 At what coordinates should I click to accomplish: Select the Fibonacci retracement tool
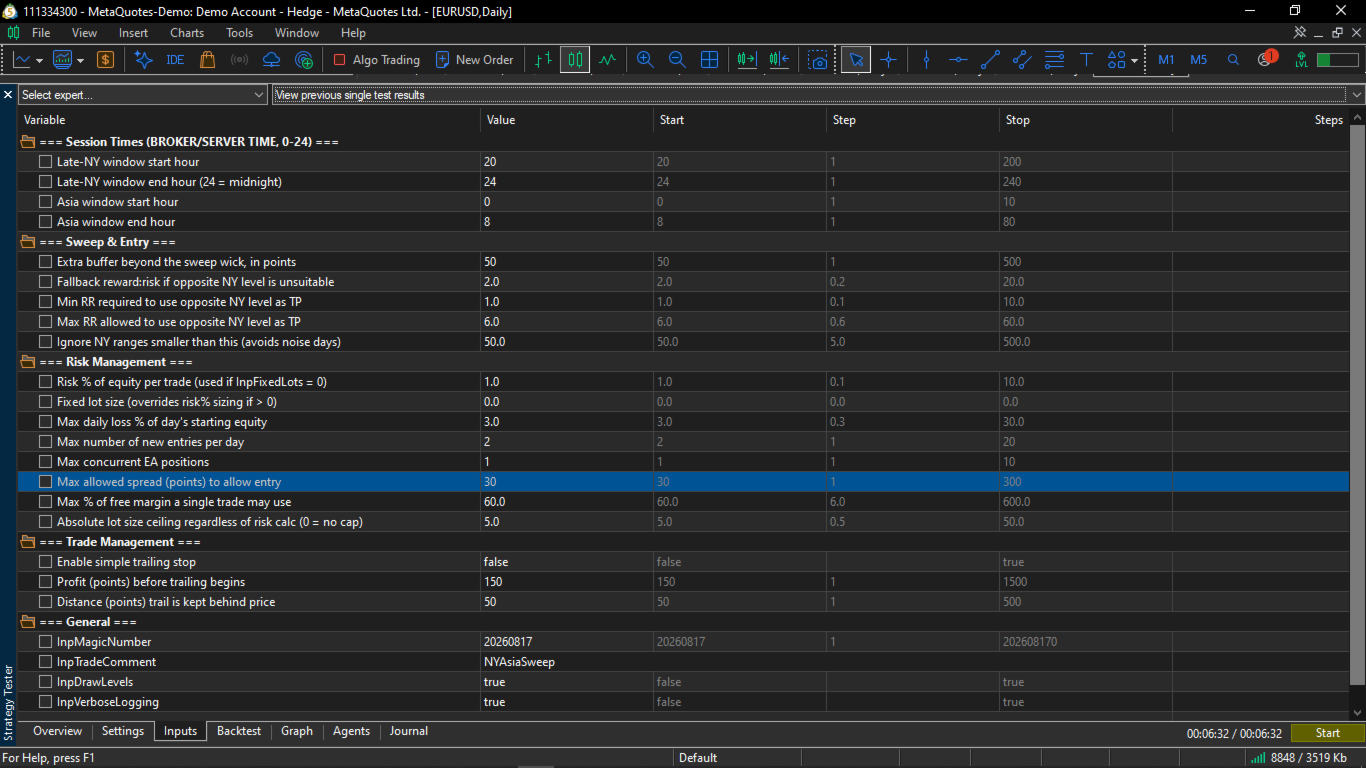click(x=1054, y=60)
